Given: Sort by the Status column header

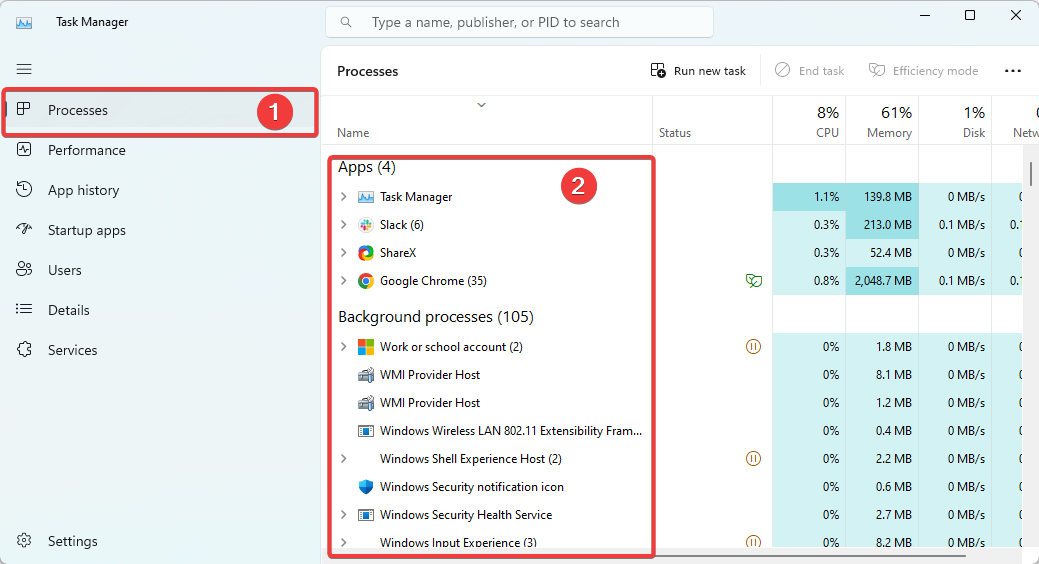Looking at the screenshot, I should click(712, 120).
